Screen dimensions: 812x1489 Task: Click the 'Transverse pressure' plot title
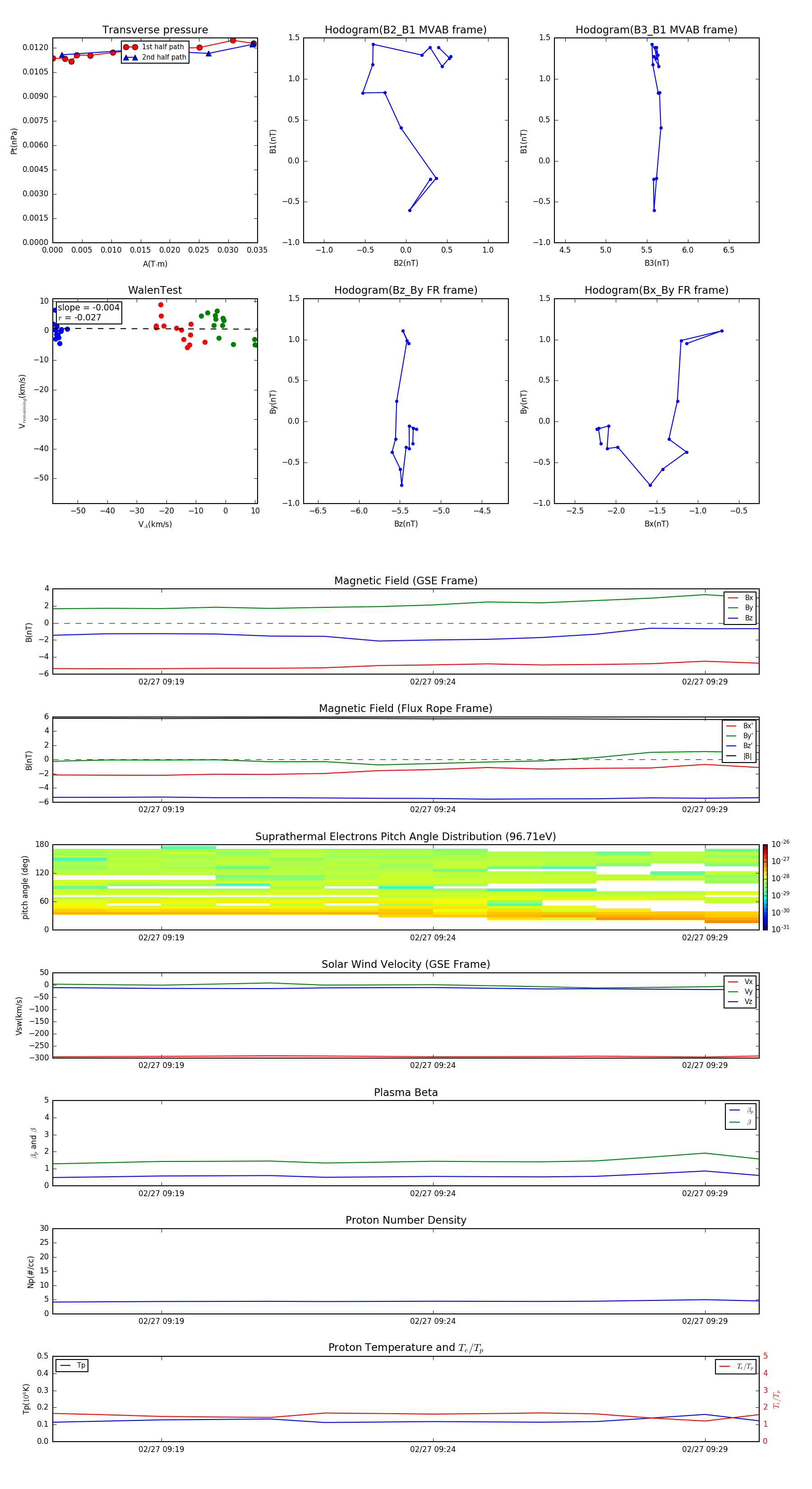tap(155, 30)
